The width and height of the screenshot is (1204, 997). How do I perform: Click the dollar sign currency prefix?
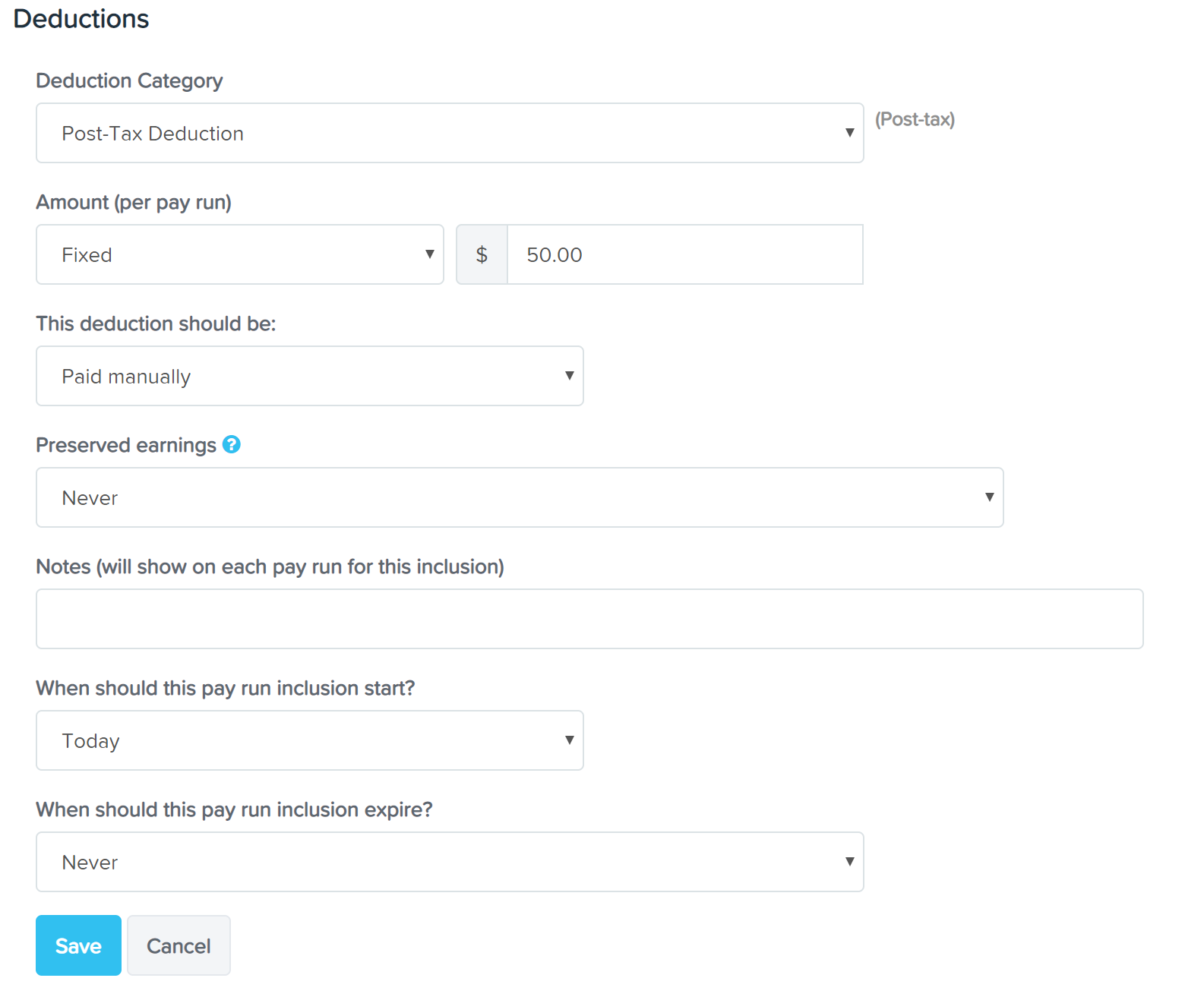(482, 254)
